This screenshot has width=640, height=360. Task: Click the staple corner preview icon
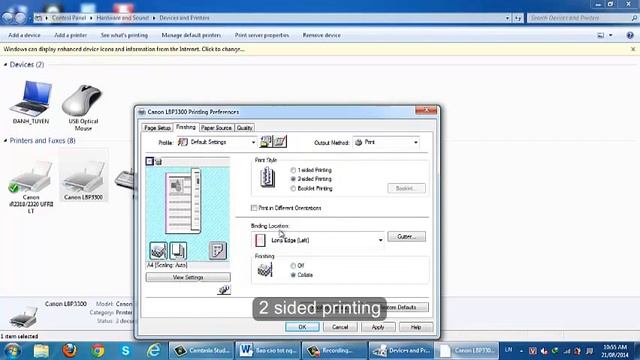pos(218,250)
